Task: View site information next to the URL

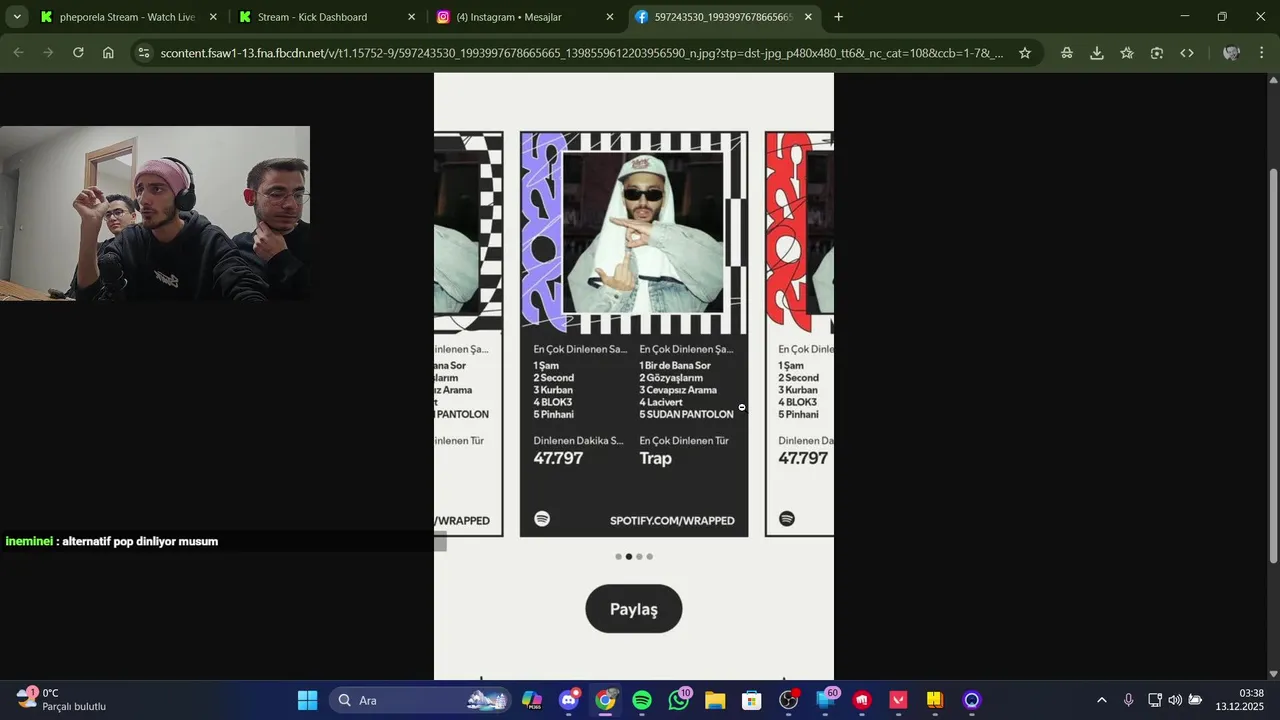Action: (144, 53)
